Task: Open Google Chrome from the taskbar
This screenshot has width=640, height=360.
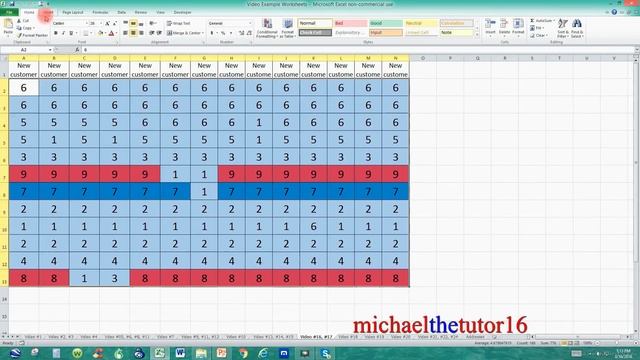Action: (242, 353)
